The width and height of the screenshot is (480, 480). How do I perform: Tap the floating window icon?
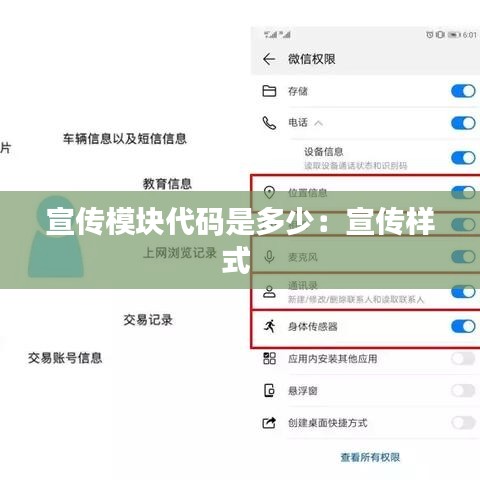(269, 390)
